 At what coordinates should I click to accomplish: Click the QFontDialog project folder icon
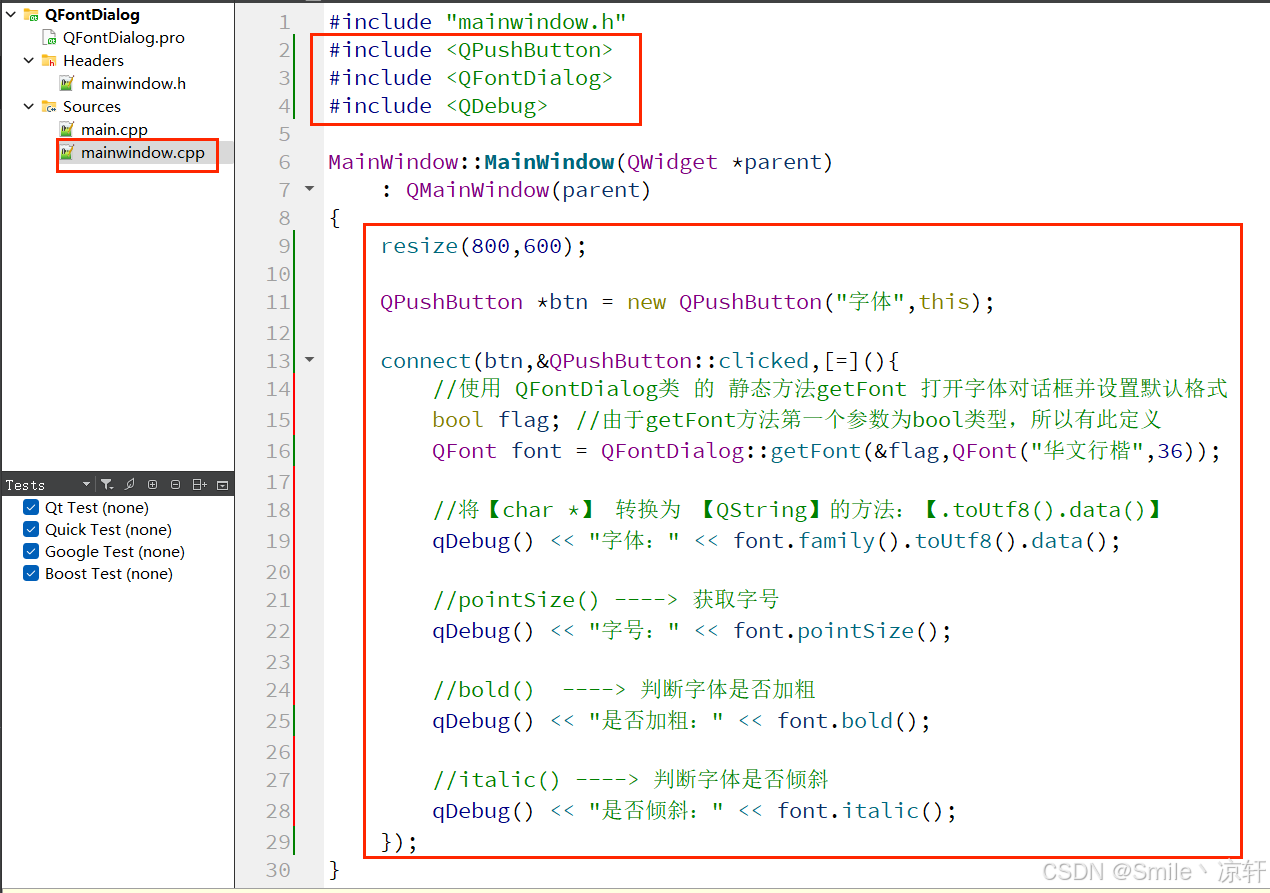pos(30,15)
